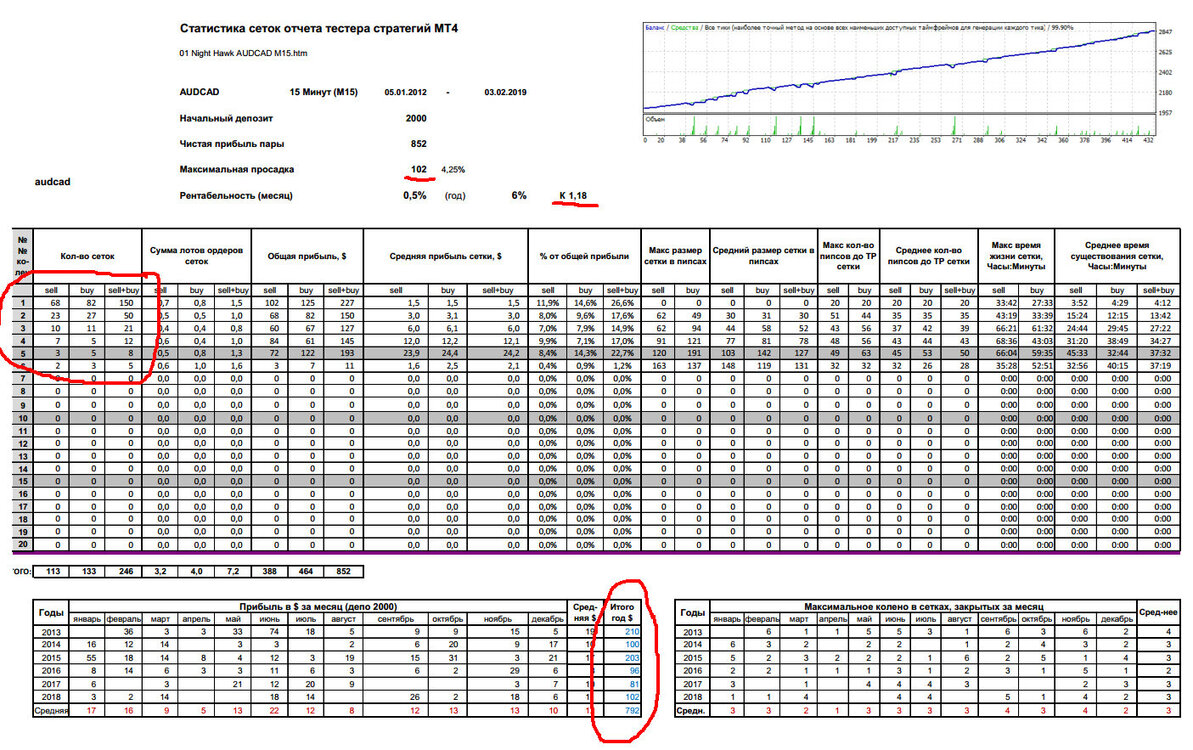Click the total grids cell 246
The height and width of the screenshot is (750, 1193).
pos(124,571)
